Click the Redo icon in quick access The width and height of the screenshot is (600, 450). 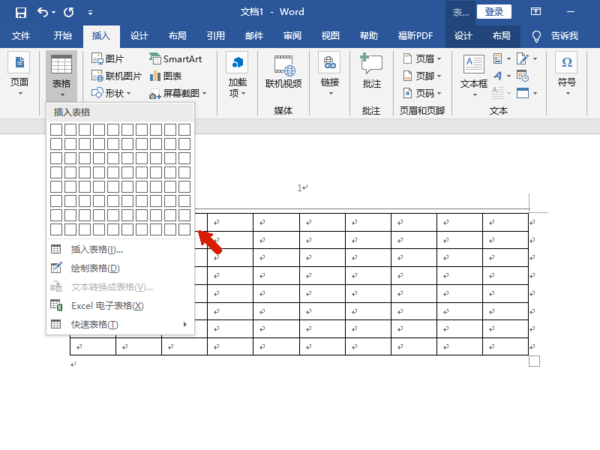click(x=69, y=12)
